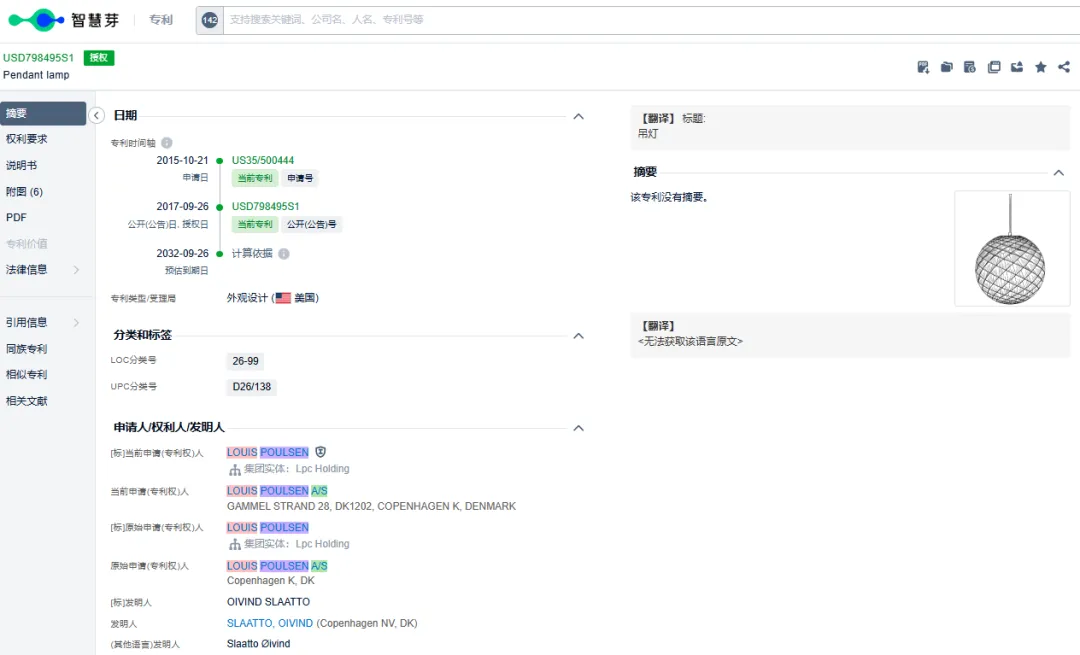
Task: Click the shield icon beside LOUIS POULSEN
Action: click(320, 452)
